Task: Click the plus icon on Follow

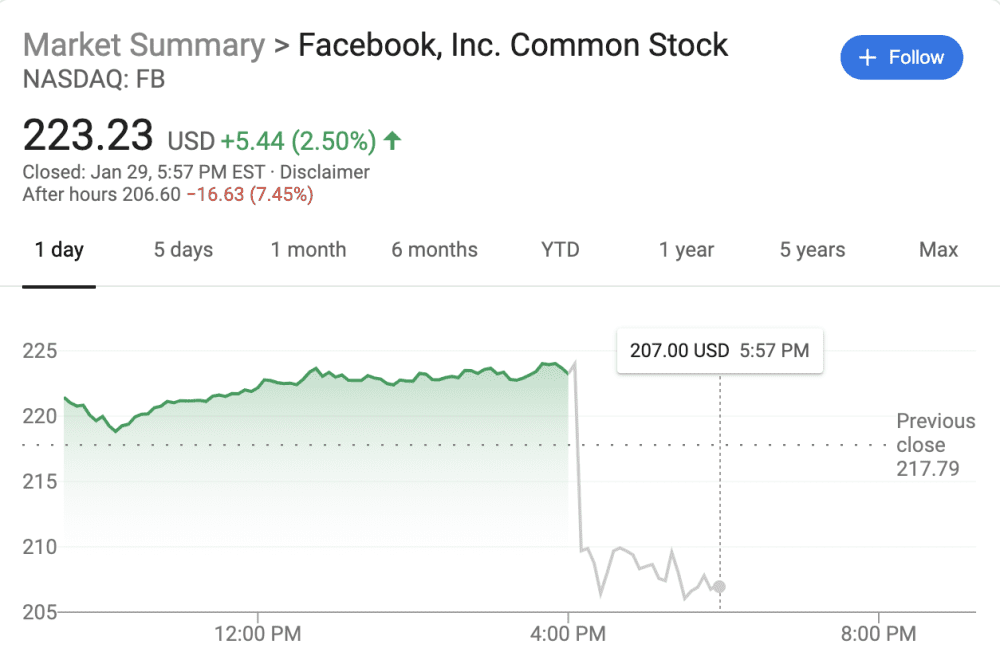Action: click(868, 57)
